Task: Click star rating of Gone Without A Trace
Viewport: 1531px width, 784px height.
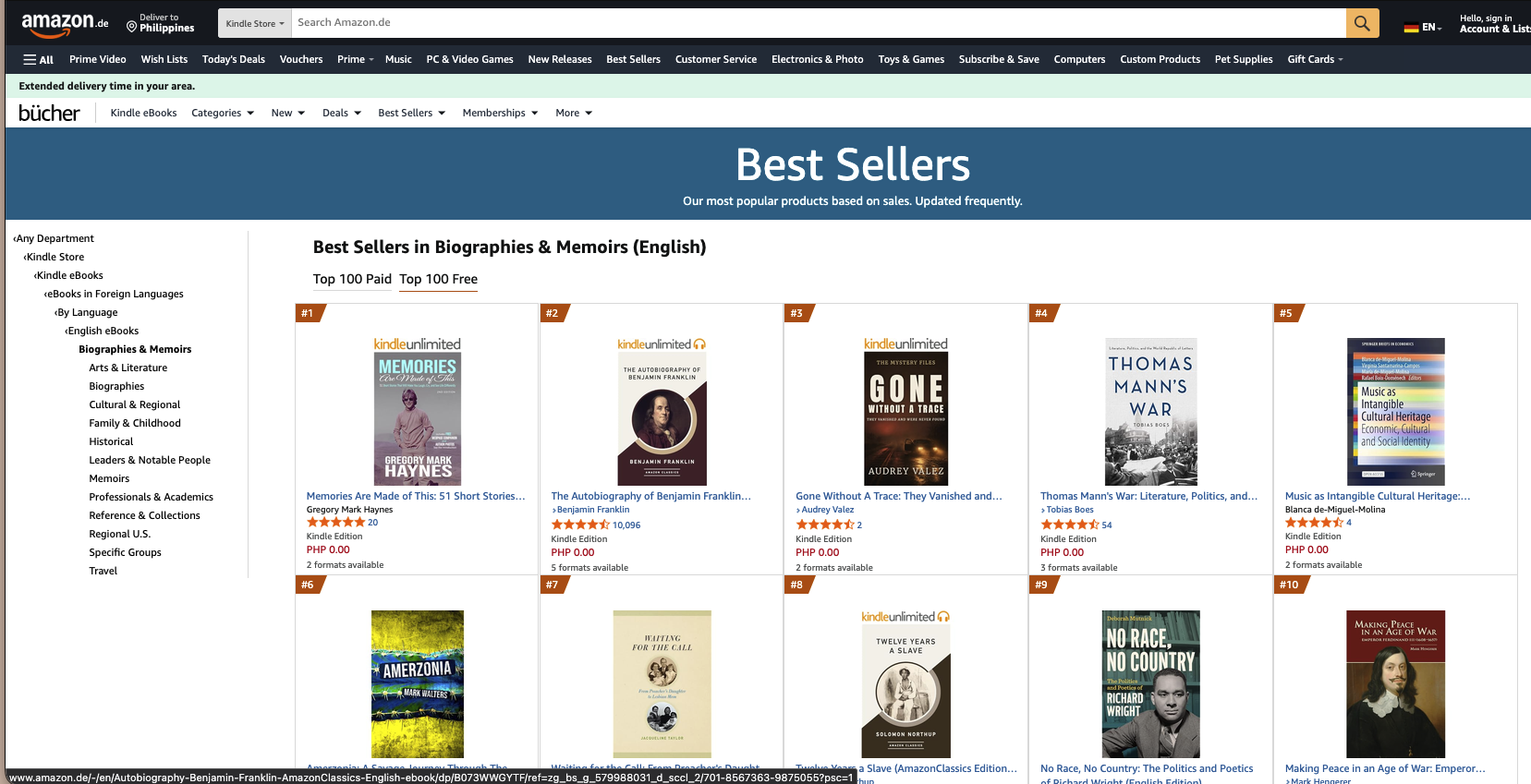Action: 825,525
